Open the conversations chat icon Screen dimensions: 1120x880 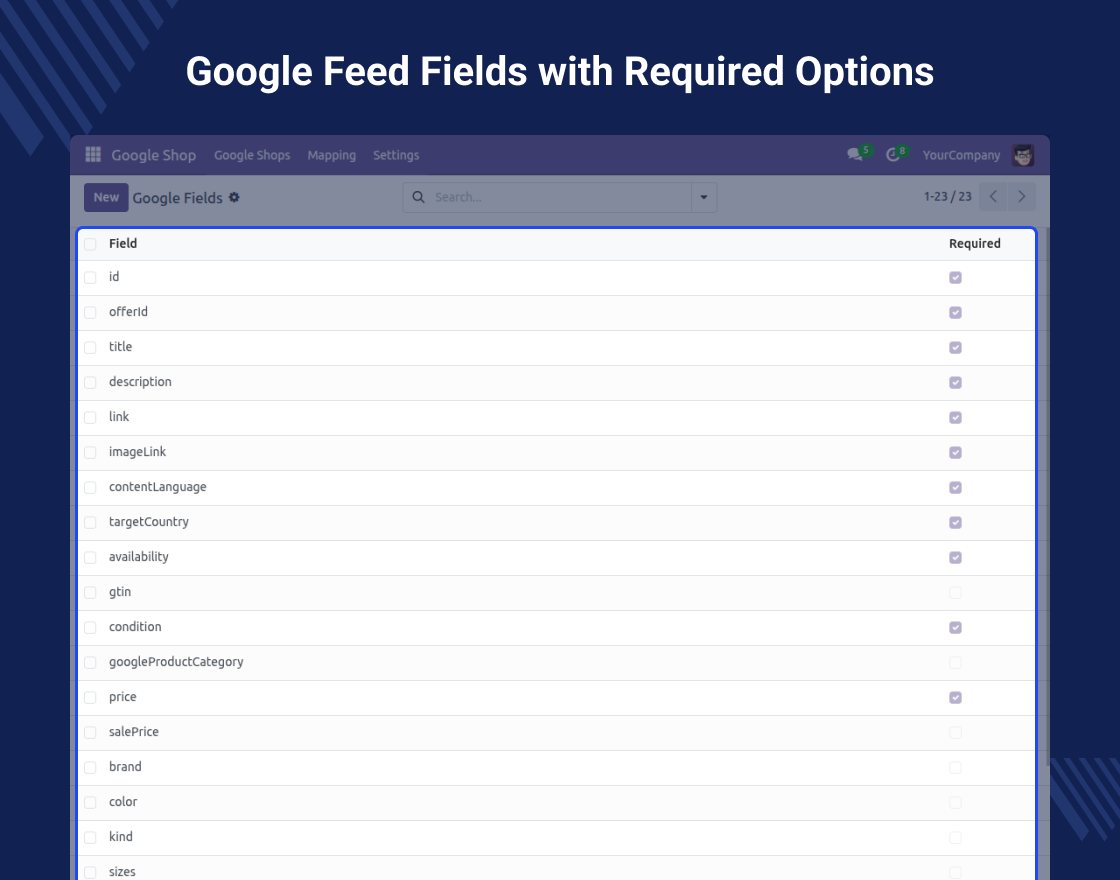(854, 154)
